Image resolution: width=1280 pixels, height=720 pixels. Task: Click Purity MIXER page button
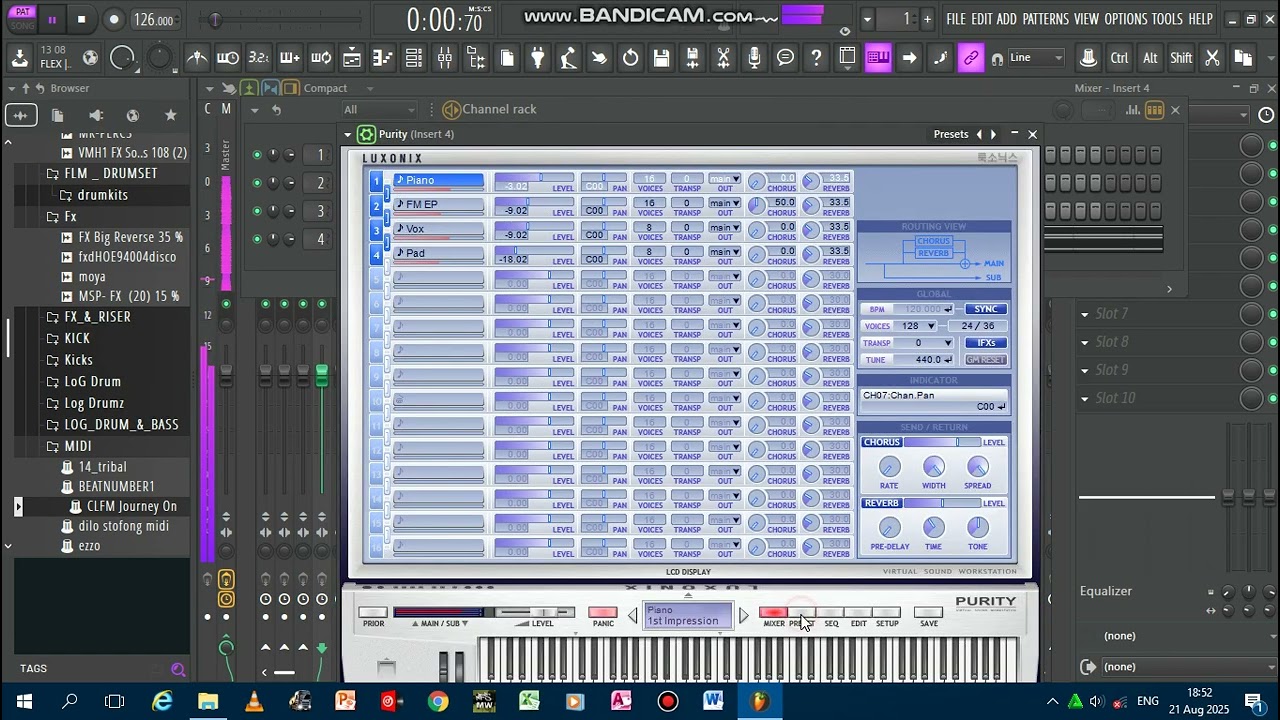pos(774,613)
